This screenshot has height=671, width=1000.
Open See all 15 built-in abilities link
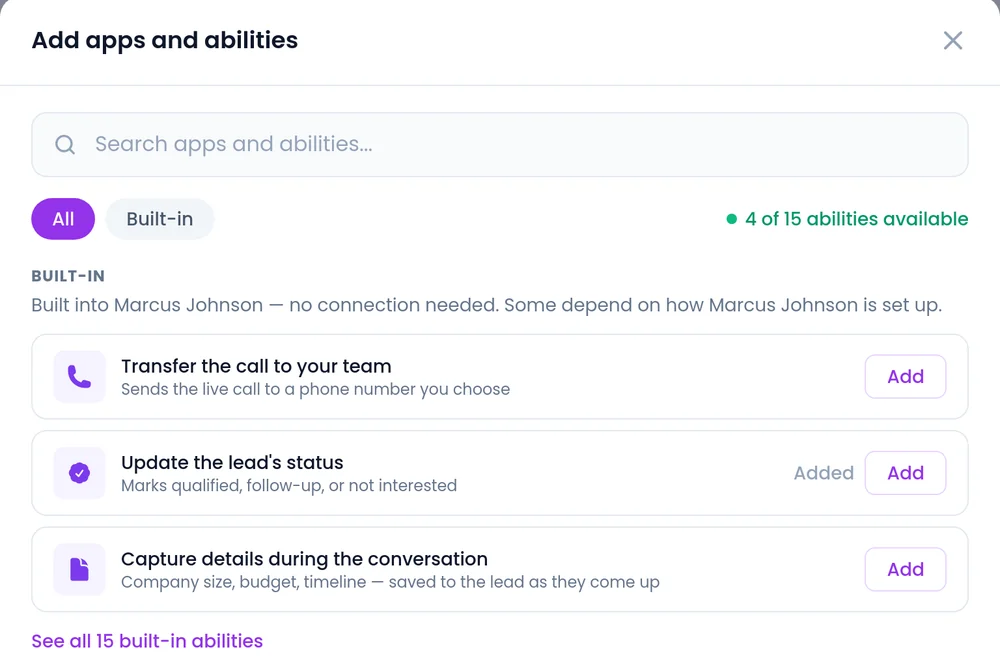tap(147, 641)
